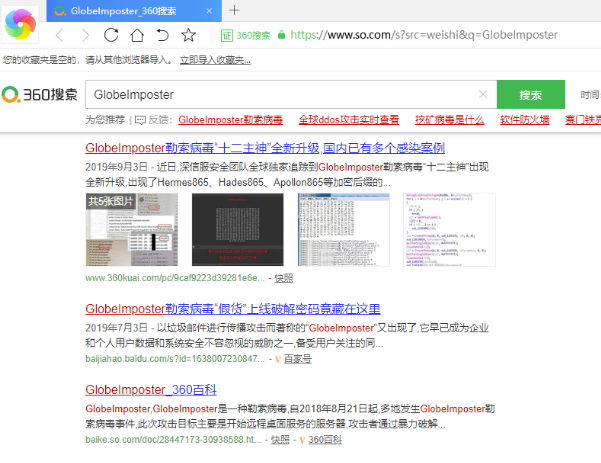
Task: Open result 十二主神全新升级 headline
Action: 265,148
